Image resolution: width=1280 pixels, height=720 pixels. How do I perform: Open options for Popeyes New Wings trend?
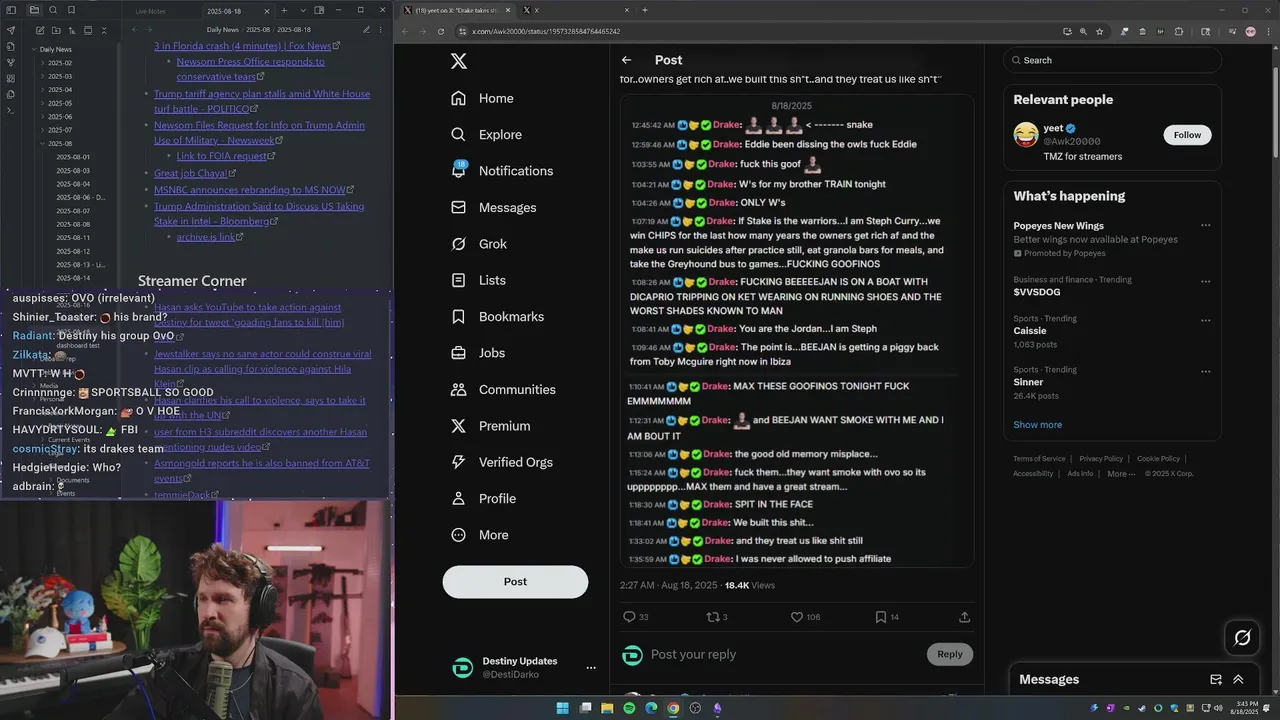[1205, 225]
